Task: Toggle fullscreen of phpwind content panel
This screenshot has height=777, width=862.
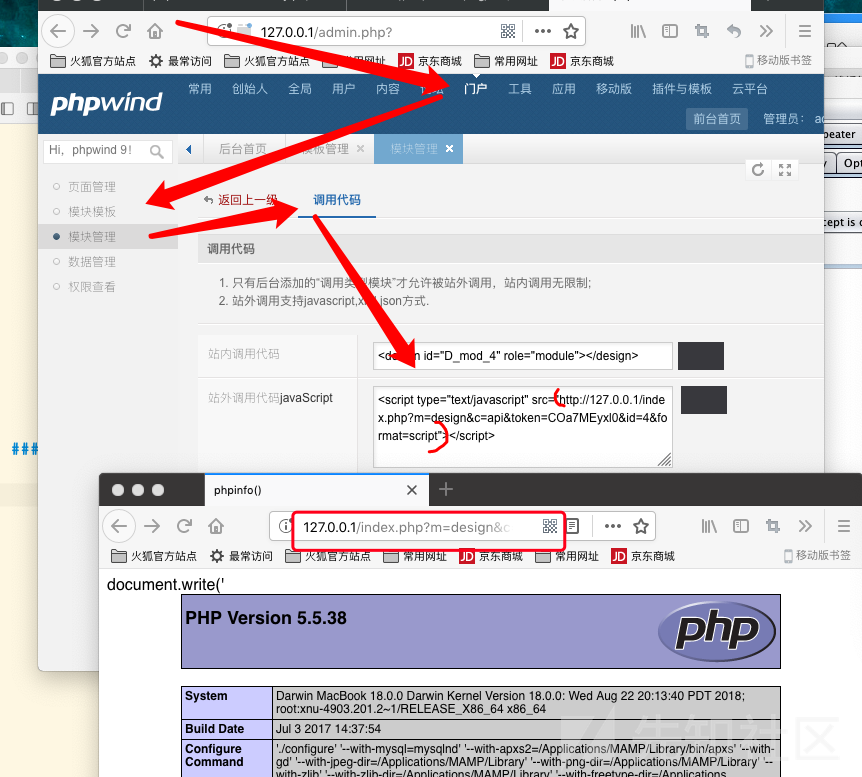Action: click(784, 169)
